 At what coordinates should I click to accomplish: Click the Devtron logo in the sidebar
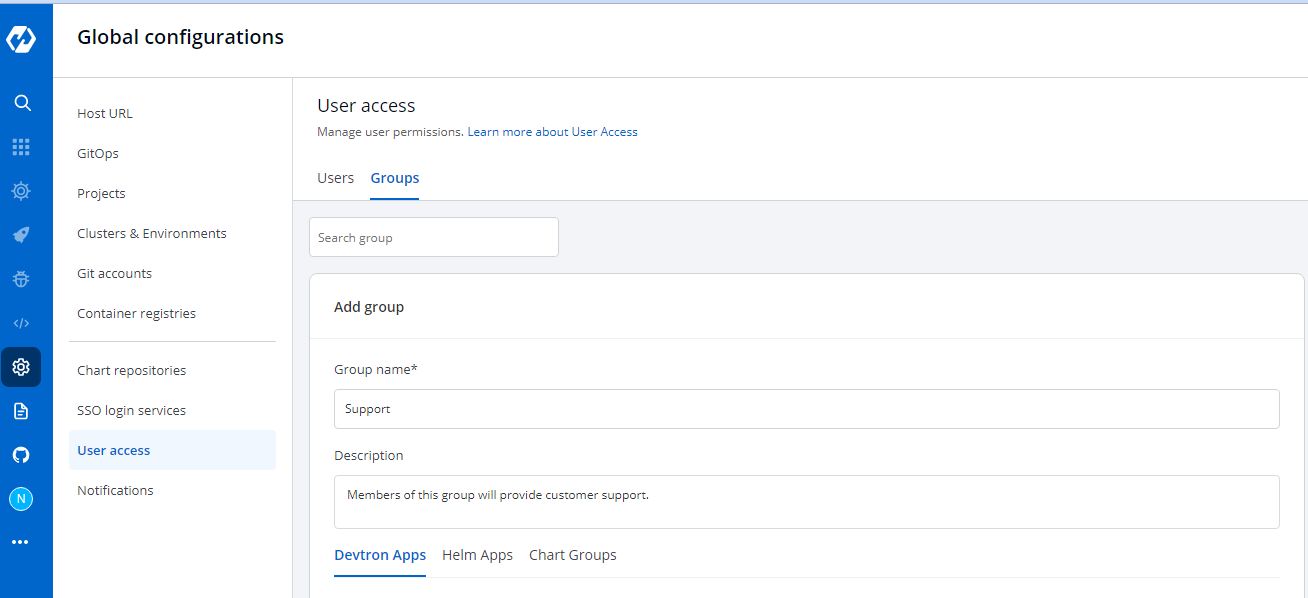coord(21,39)
